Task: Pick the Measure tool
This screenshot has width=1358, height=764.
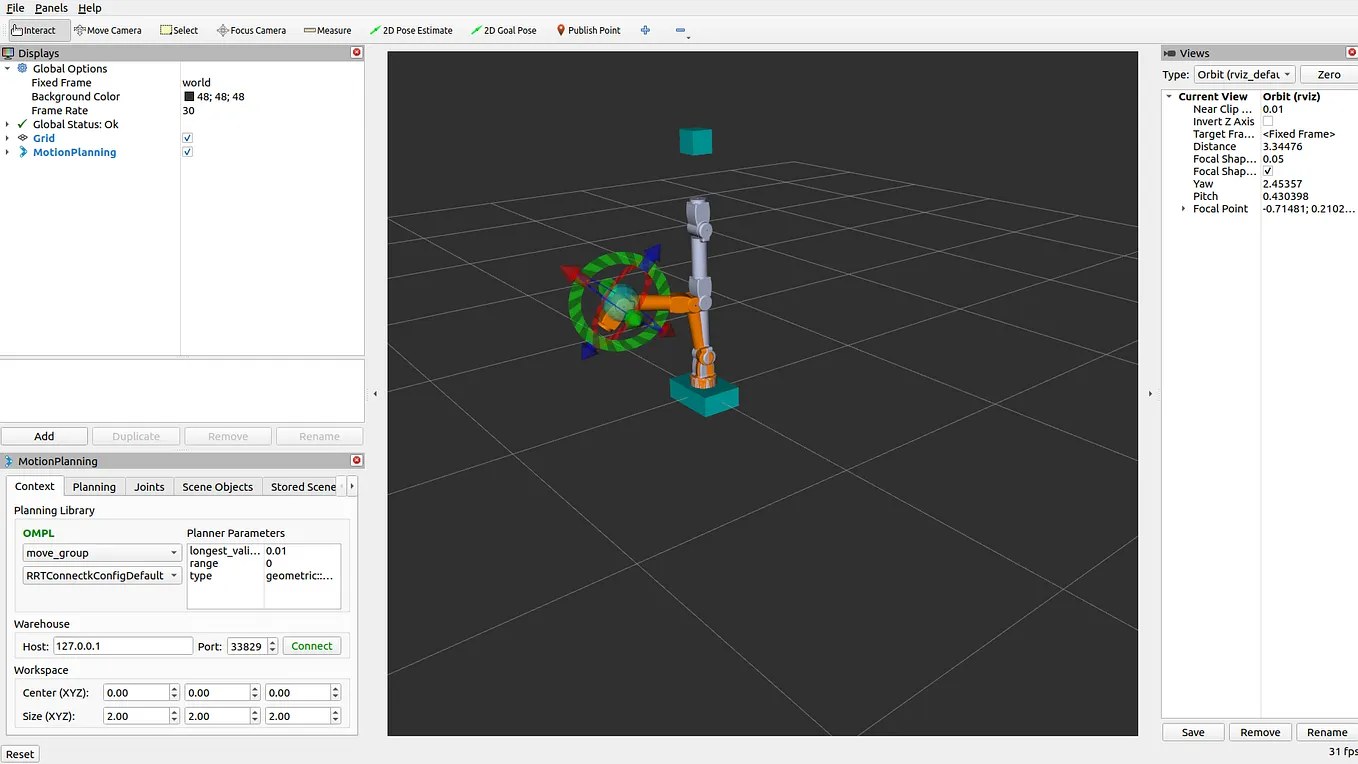Action: (x=327, y=30)
